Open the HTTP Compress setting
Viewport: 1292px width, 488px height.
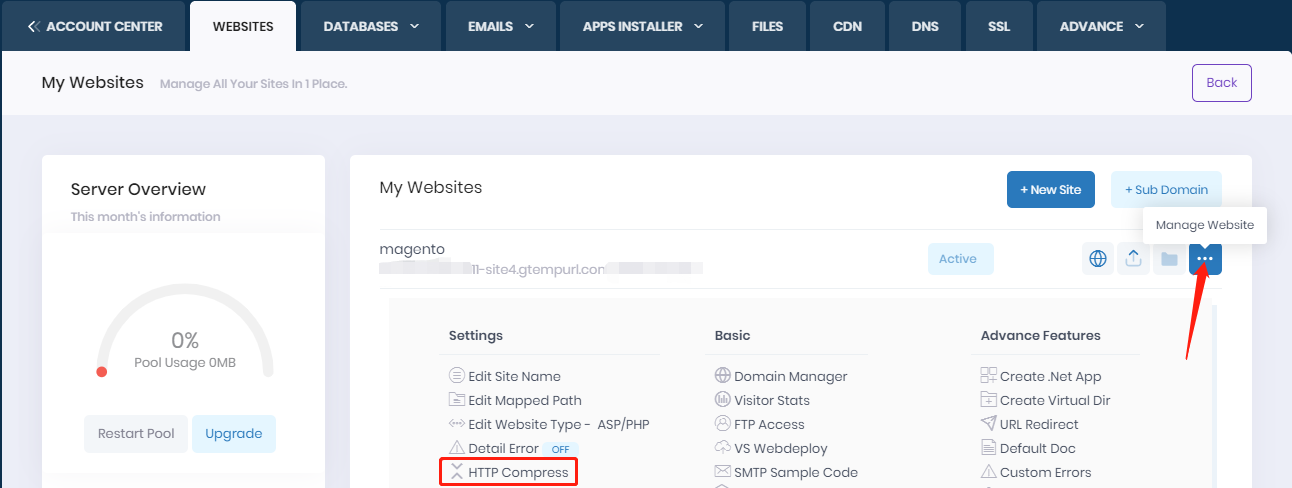(518, 473)
